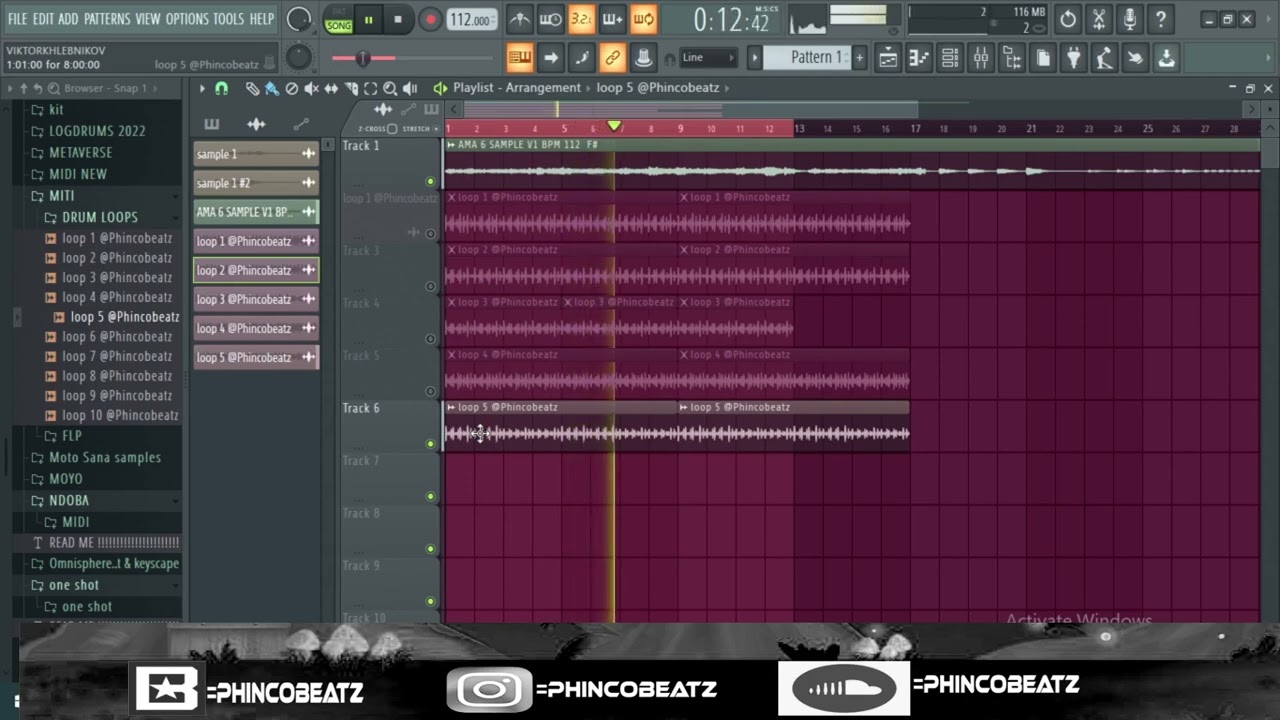Click the master pitch knob
The width and height of the screenshot is (1280, 720).
(x=298, y=57)
